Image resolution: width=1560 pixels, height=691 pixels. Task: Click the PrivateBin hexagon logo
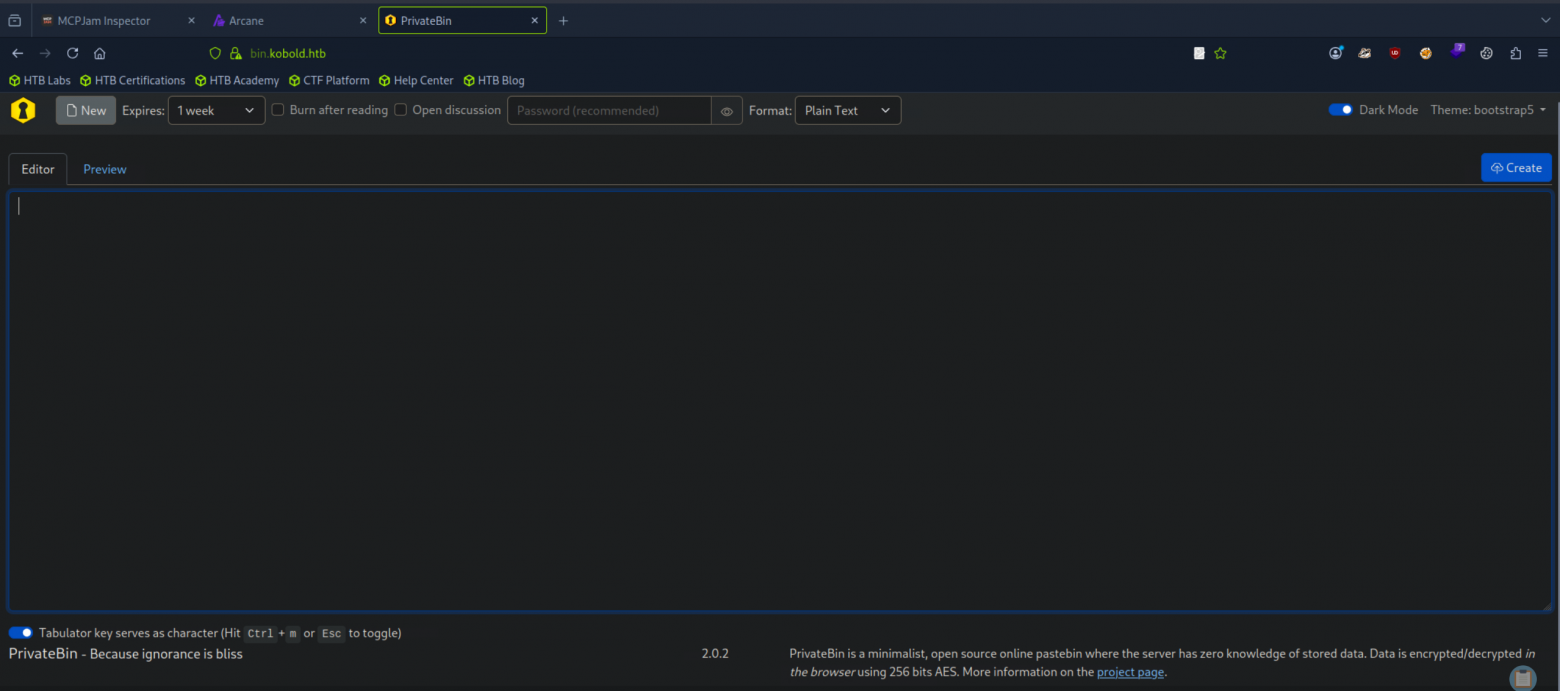22,110
